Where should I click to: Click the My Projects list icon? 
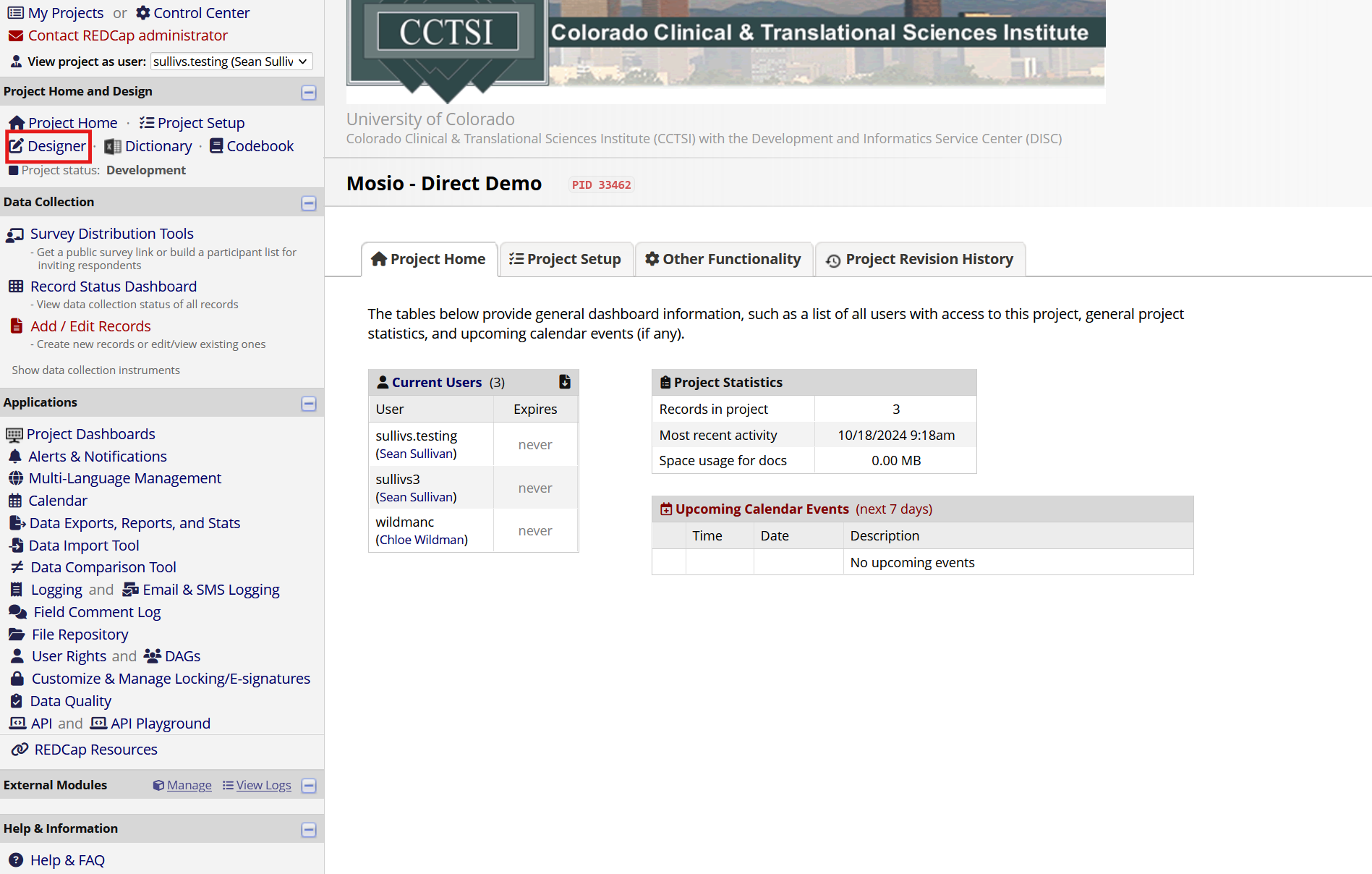coord(15,13)
